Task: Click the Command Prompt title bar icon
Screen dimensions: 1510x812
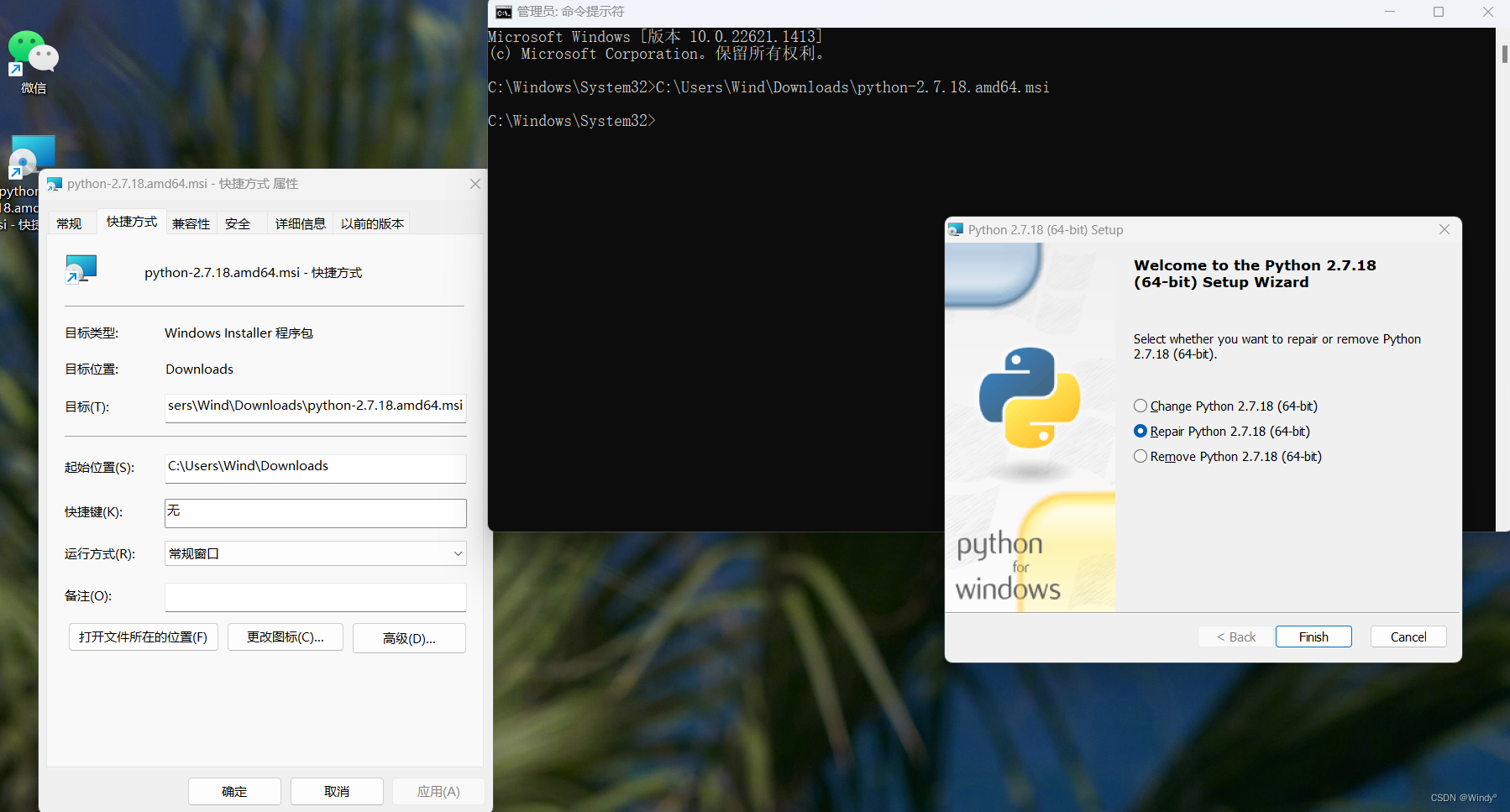Action: (x=503, y=12)
